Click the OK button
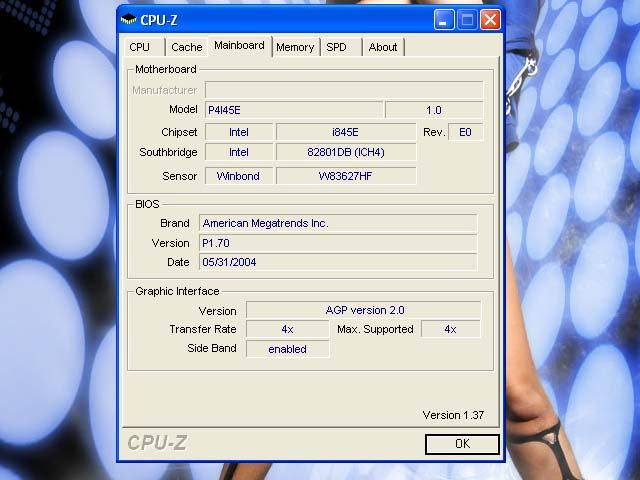 462,444
